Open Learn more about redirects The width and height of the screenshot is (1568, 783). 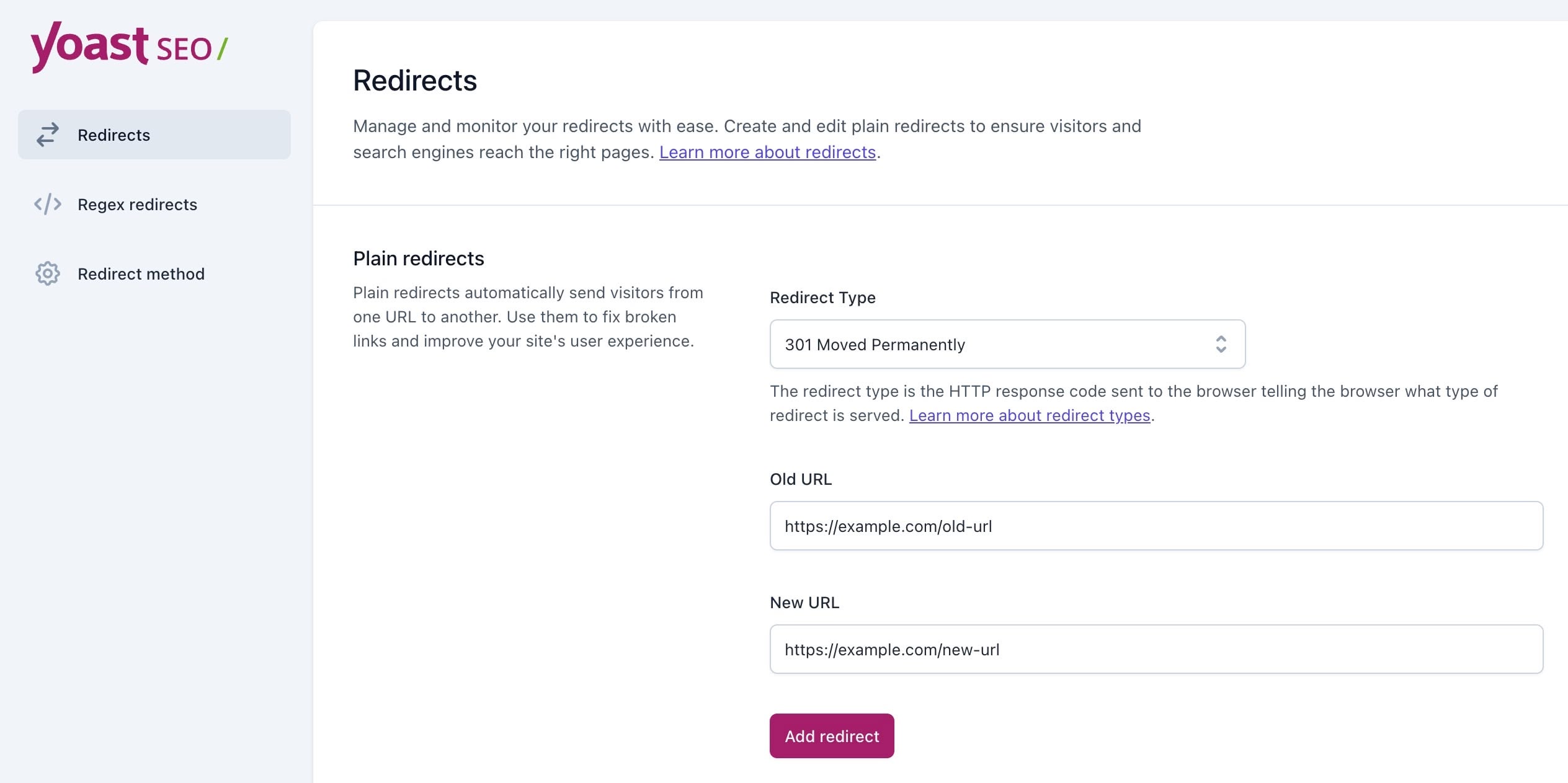768,152
